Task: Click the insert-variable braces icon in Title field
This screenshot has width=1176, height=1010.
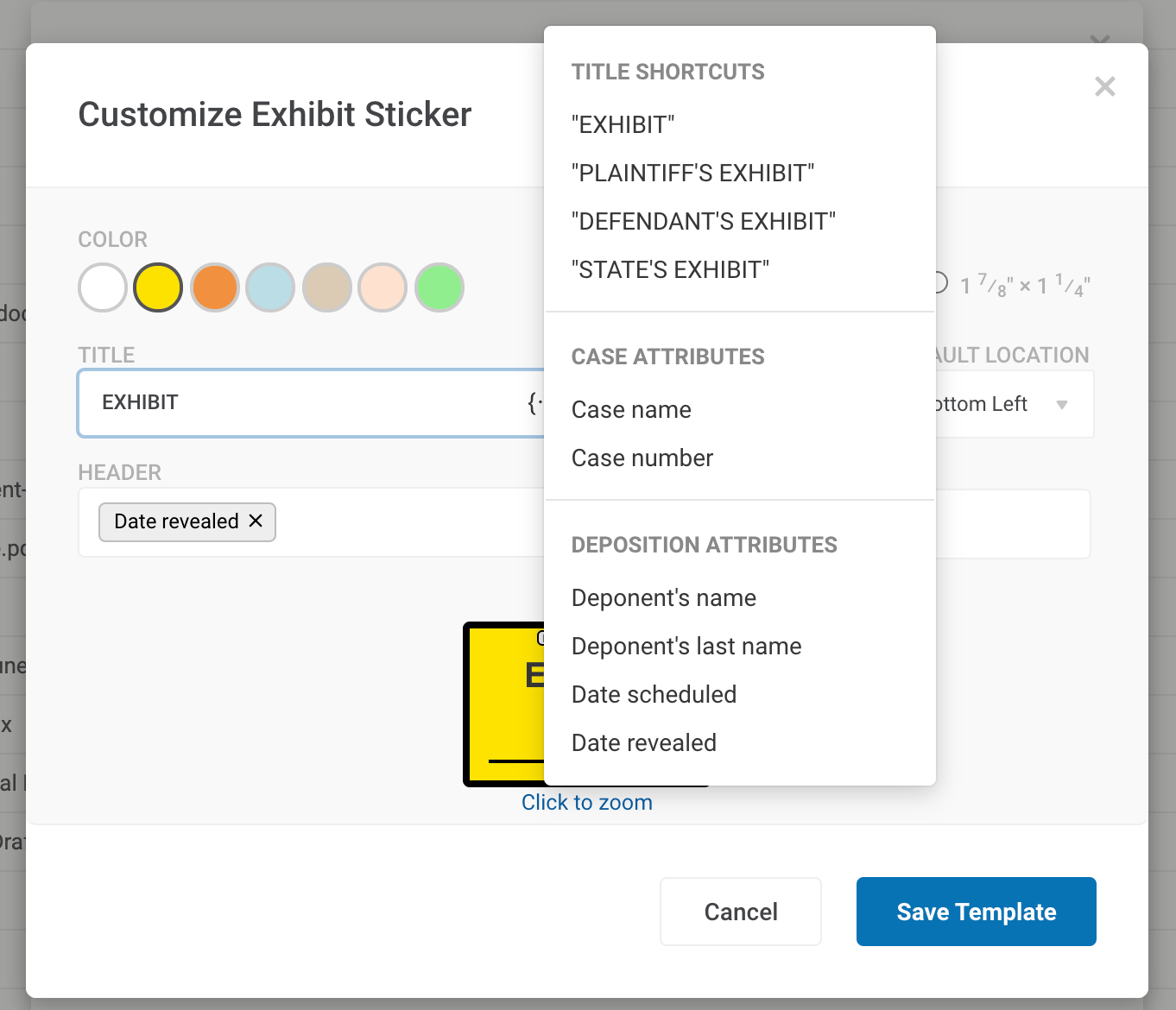Action: [x=535, y=402]
